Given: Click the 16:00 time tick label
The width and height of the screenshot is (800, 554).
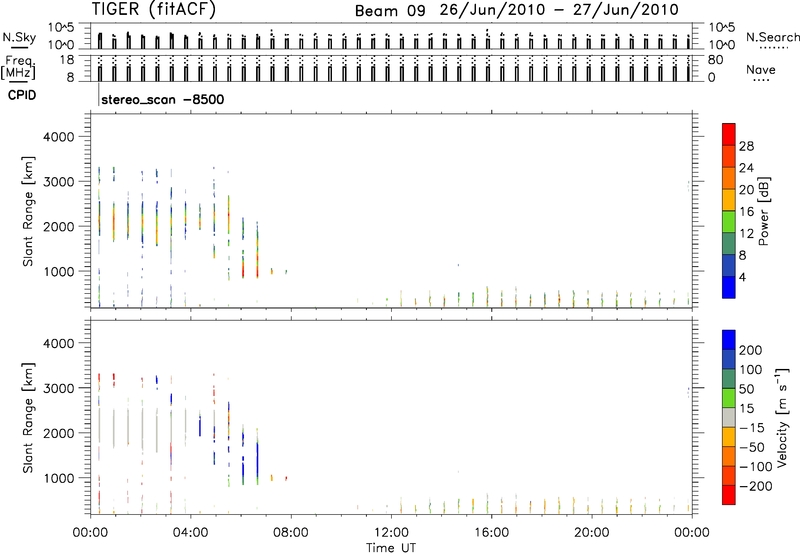Looking at the screenshot, I should [491, 533].
